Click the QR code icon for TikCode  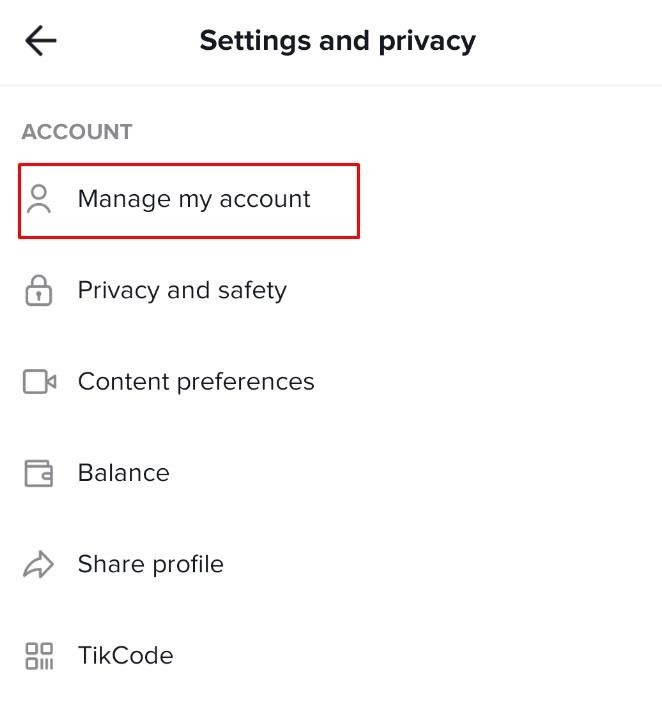(39, 656)
